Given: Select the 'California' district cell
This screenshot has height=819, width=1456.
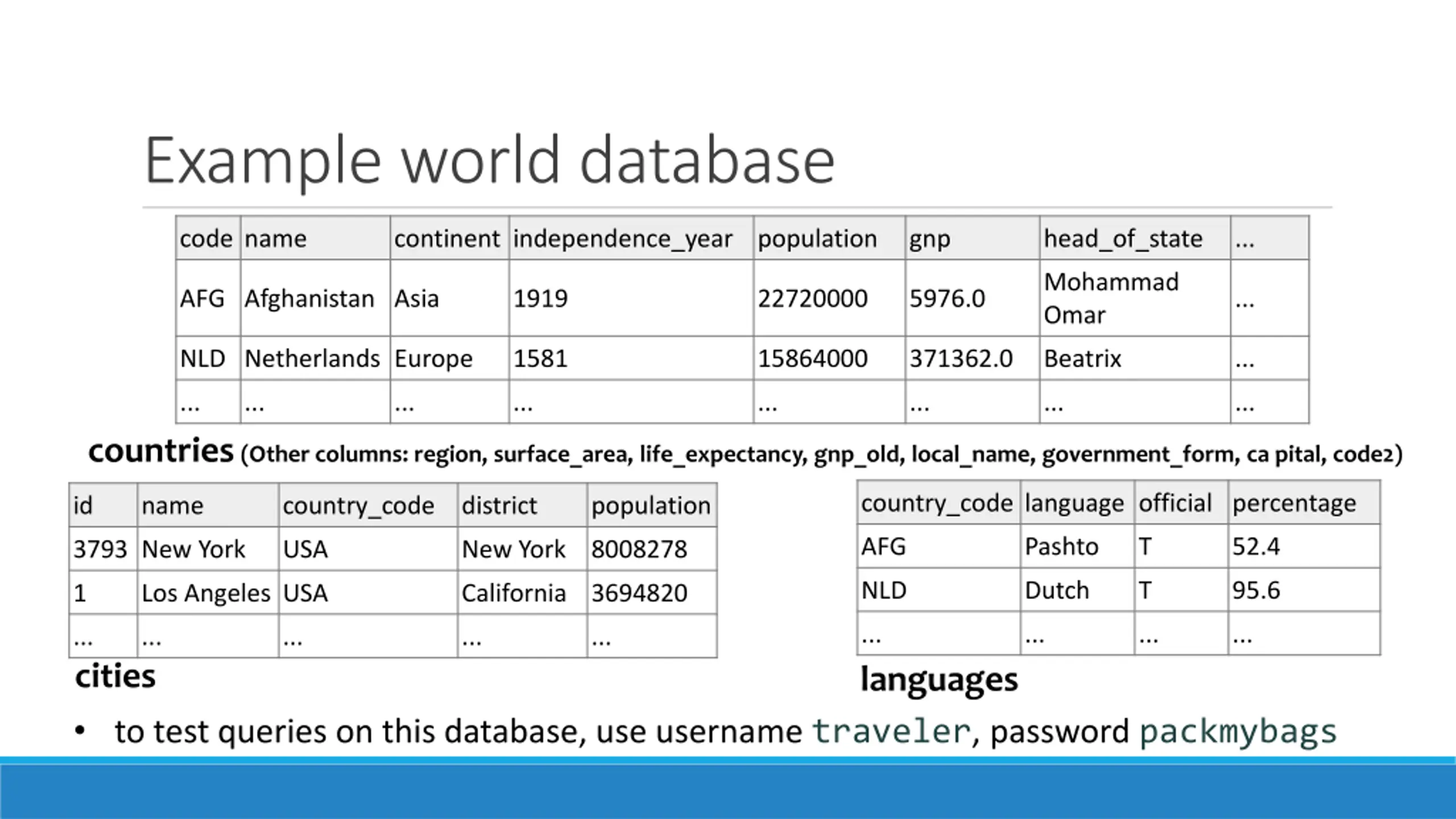Looking at the screenshot, I should coord(522,593).
